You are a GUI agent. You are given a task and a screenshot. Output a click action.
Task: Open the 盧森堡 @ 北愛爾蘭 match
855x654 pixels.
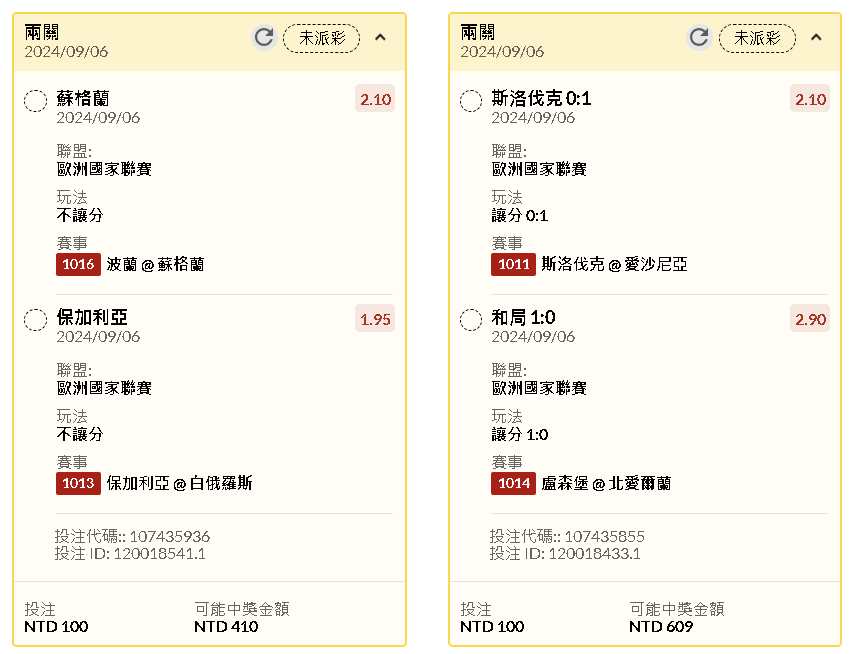[606, 484]
